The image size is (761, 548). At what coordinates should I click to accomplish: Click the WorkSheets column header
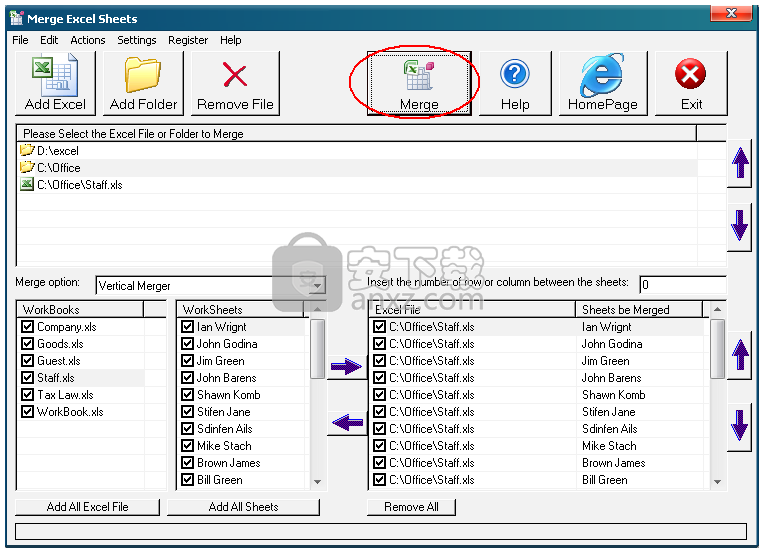point(240,309)
